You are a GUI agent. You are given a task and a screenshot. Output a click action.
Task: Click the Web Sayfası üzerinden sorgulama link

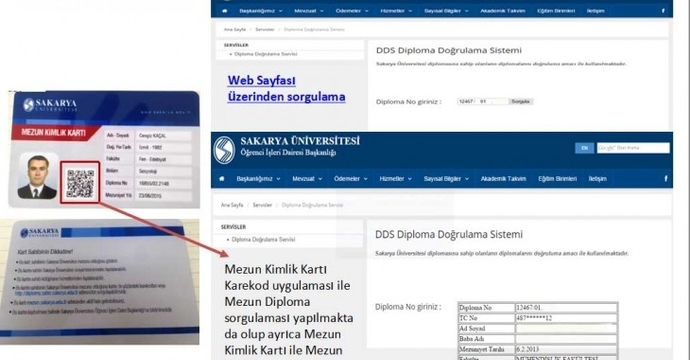[x=286, y=88]
